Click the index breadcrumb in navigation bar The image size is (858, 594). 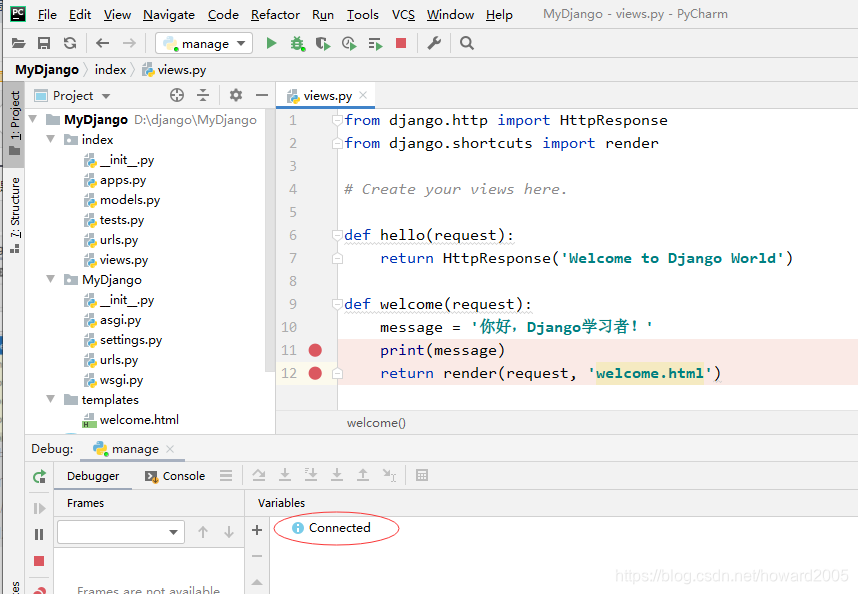[x=110, y=69]
